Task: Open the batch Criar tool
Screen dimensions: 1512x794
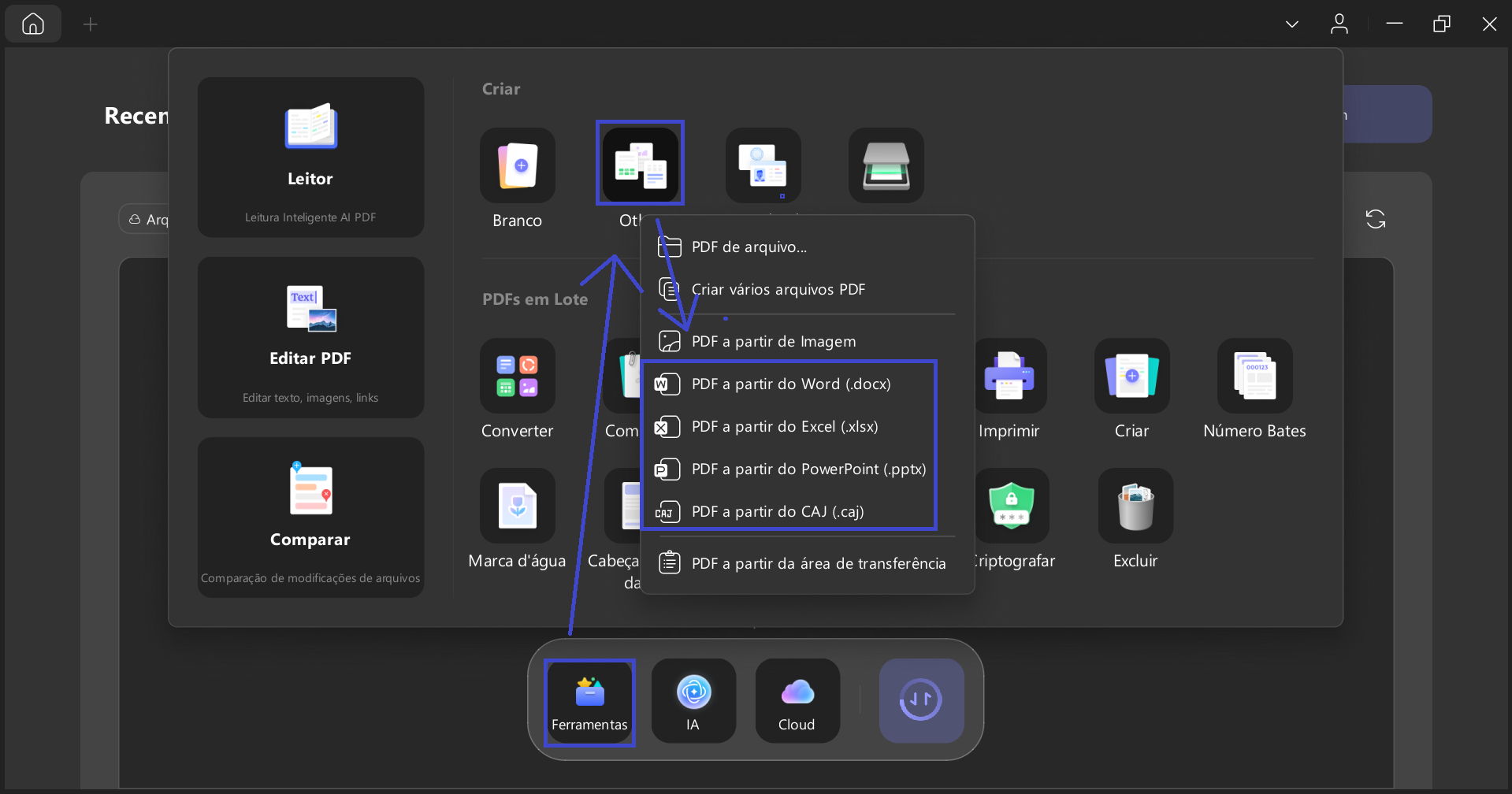Action: [1132, 376]
